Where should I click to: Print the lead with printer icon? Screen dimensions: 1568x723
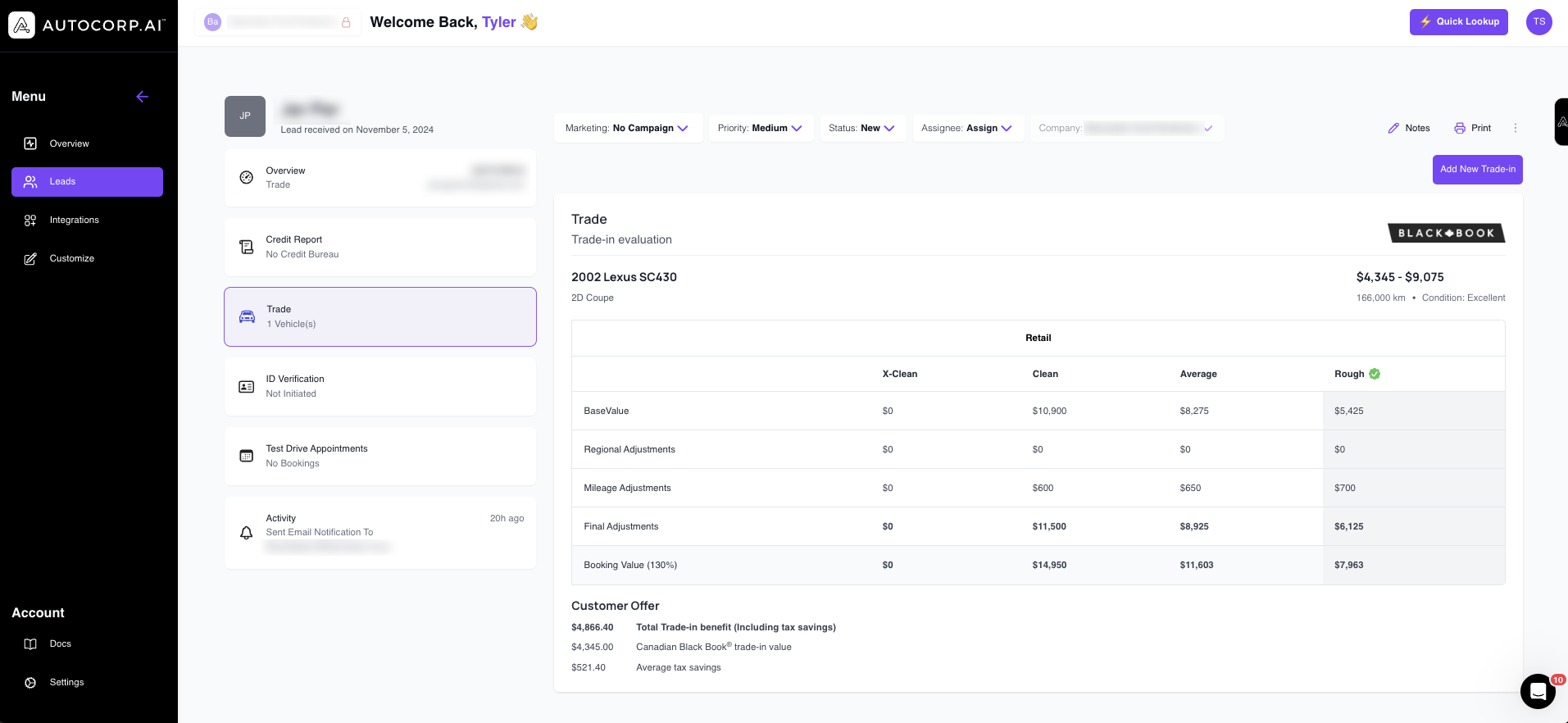coord(1472,128)
